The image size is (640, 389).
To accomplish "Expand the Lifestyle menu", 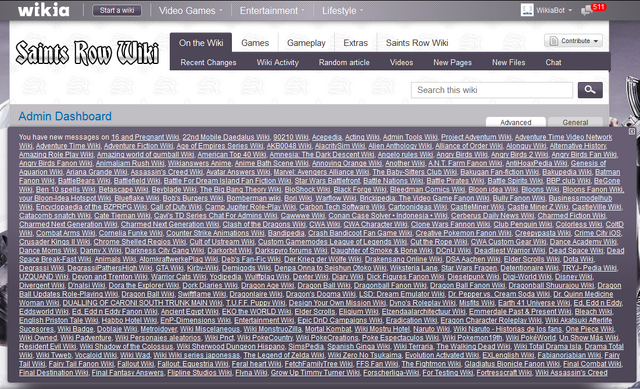I will [x=342, y=11].
